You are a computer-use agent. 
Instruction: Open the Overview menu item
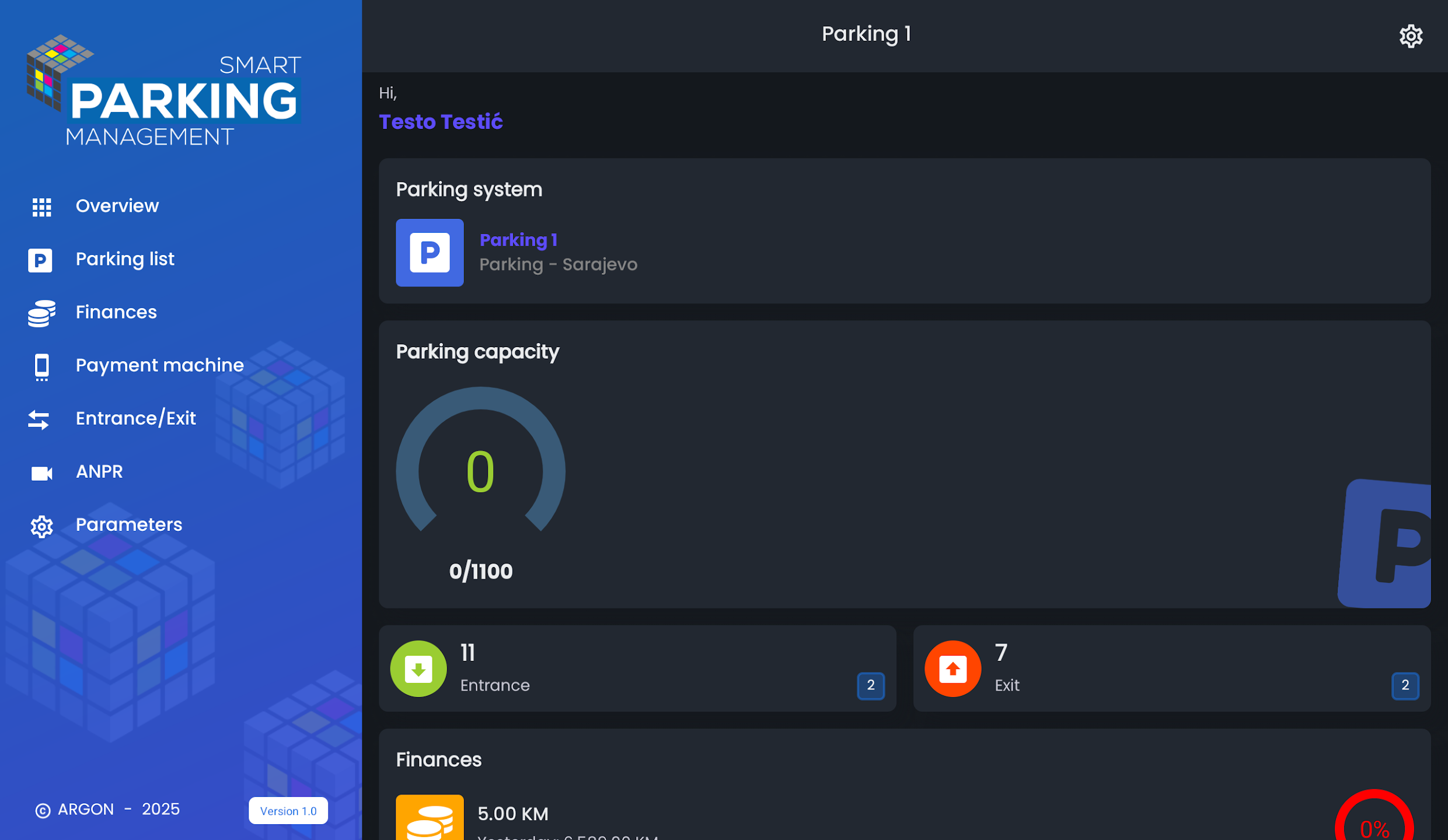[117, 206]
